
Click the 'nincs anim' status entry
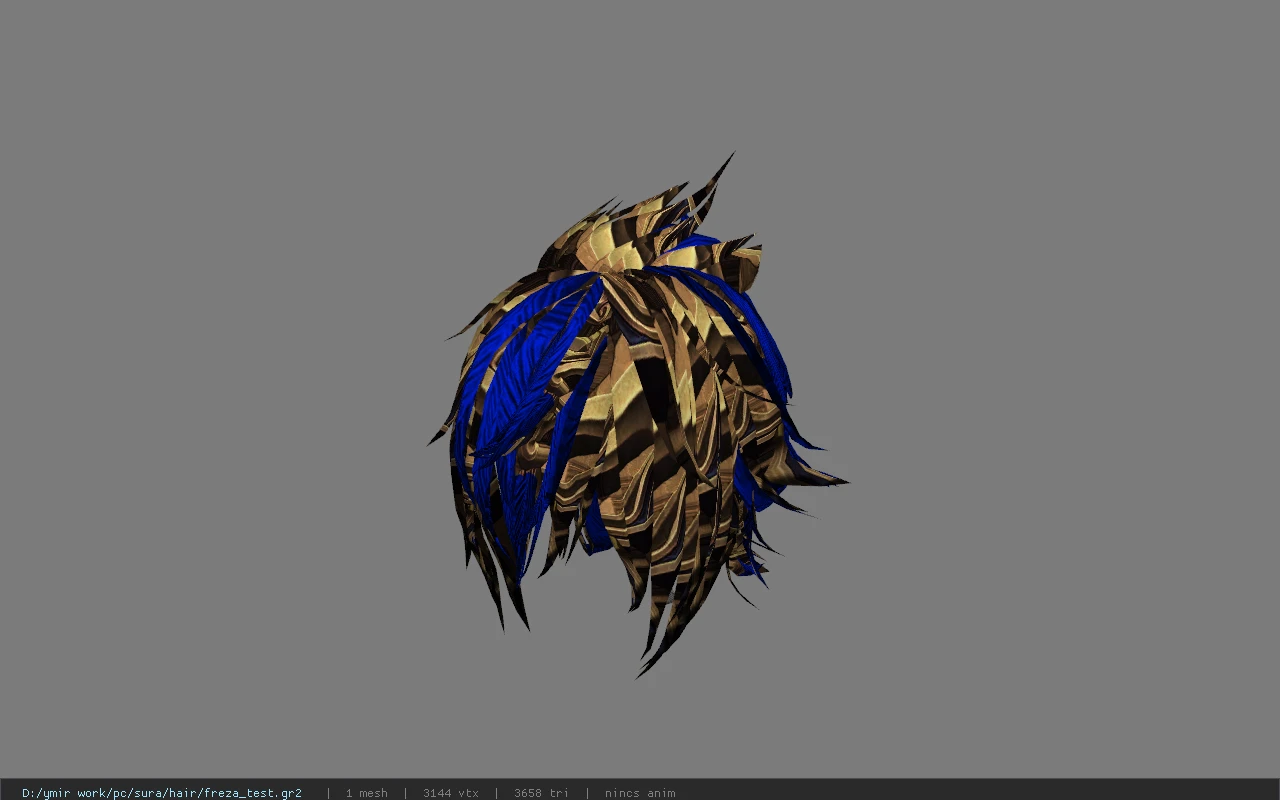pos(639,793)
